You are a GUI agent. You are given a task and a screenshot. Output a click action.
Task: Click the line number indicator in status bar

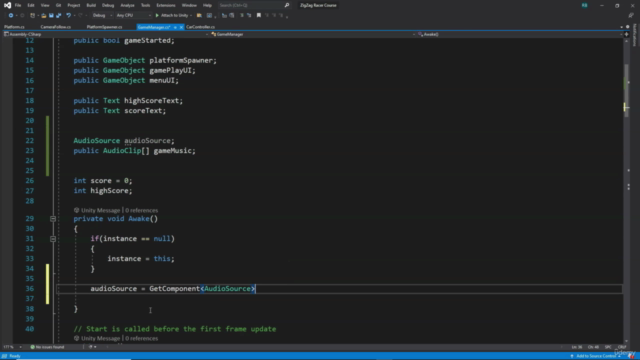(577, 347)
